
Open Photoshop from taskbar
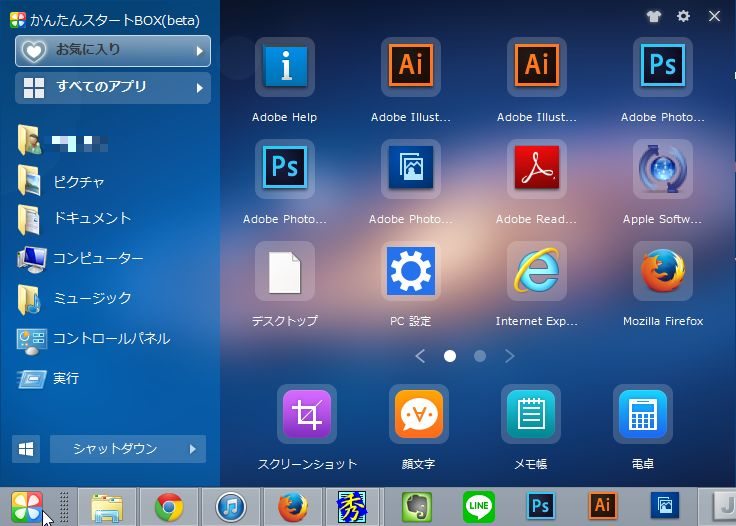[x=540, y=506]
